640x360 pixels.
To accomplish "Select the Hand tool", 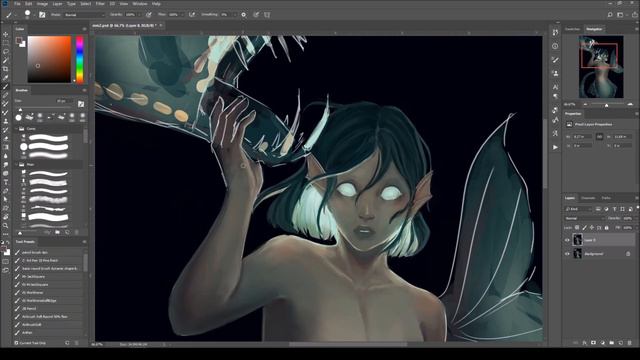I will (6, 216).
